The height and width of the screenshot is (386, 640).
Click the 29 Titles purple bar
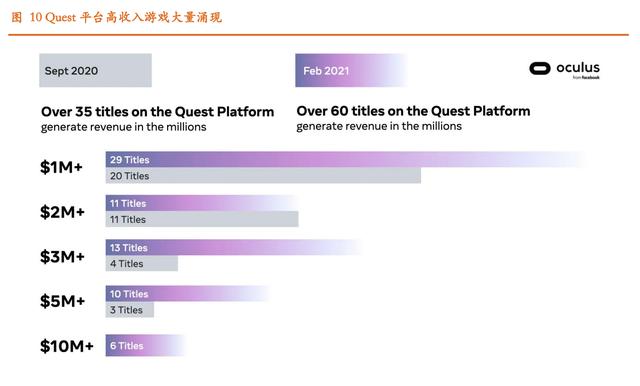[x=346, y=160]
